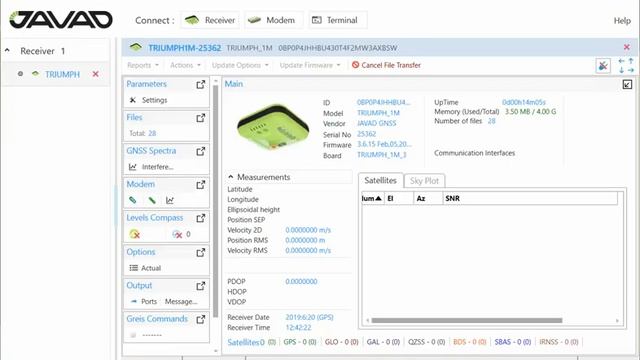Click second green modem icon
Image resolution: width=640 pixels, height=360 pixels.
point(152,200)
